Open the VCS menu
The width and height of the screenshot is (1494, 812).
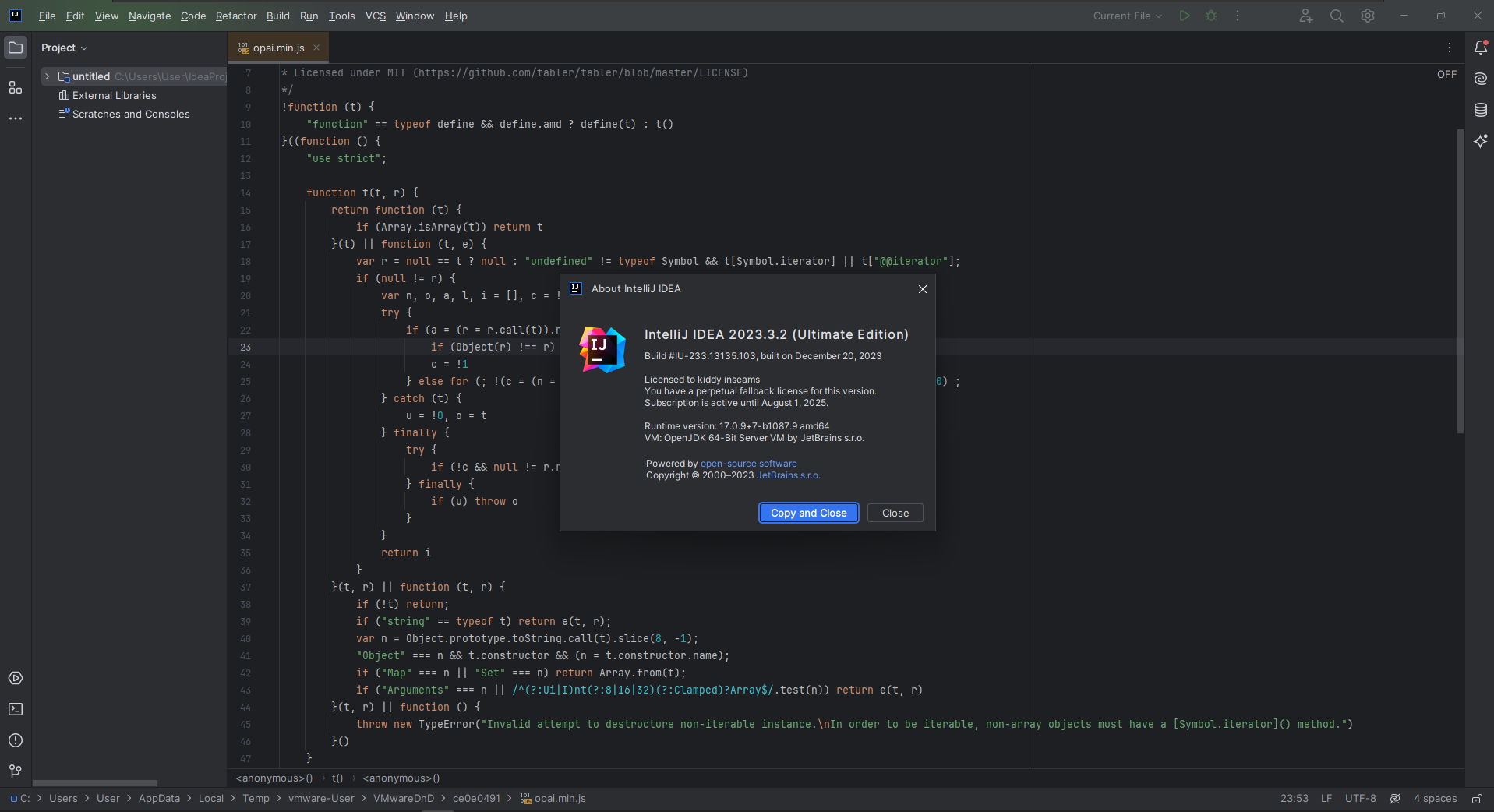pos(376,16)
